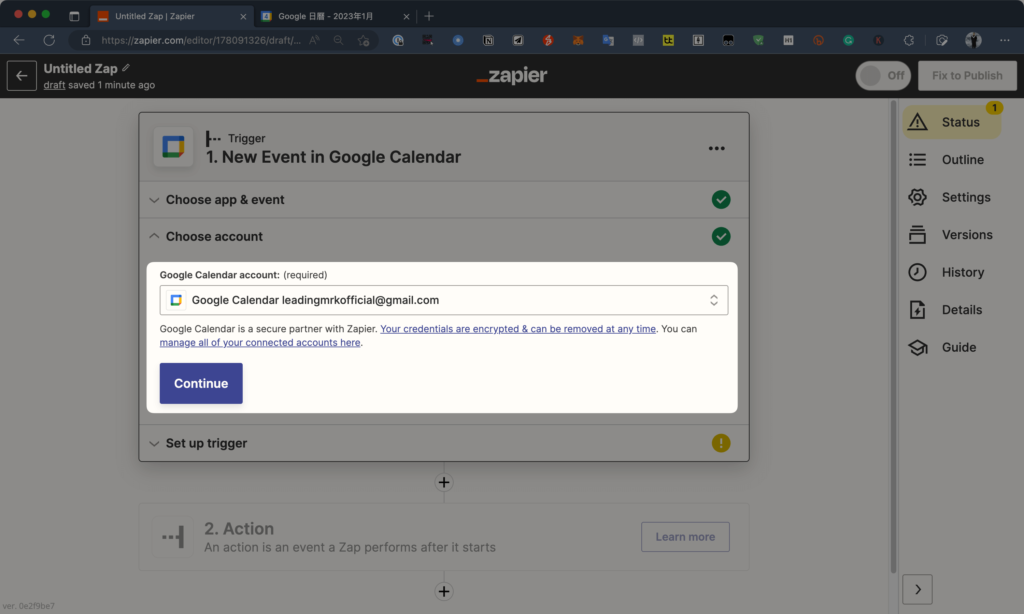Screen dimensions: 1024x614
Task: Toggle the Zap Off switch on
Action: coord(883,76)
